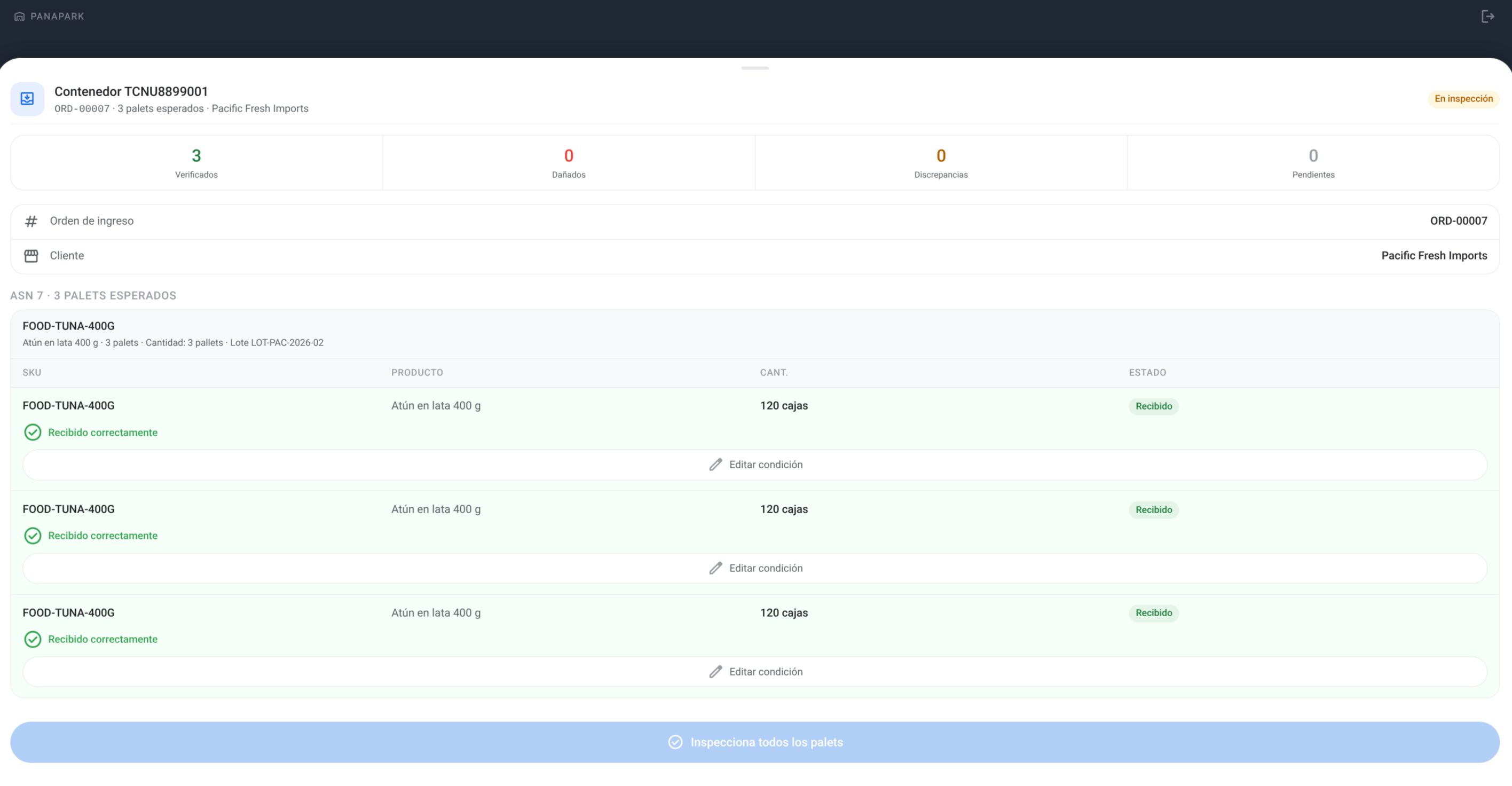Viewport: 1512px width, 786px height.
Task: Click the first Recibido correctamente check icon
Action: click(33, 433)
